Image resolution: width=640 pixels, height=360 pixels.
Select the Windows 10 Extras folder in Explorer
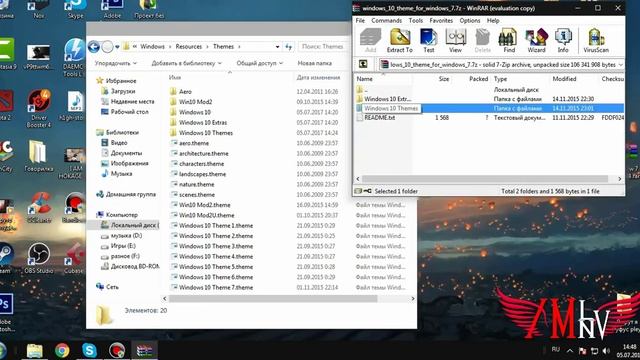(203, 122)
